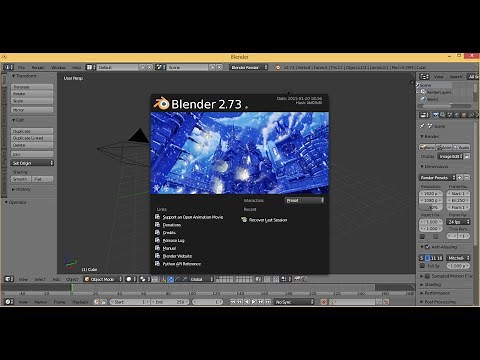Toggle the 3D manipulator axes icon
The width and height of the screenshot is (480, 360).
point(163,279)
